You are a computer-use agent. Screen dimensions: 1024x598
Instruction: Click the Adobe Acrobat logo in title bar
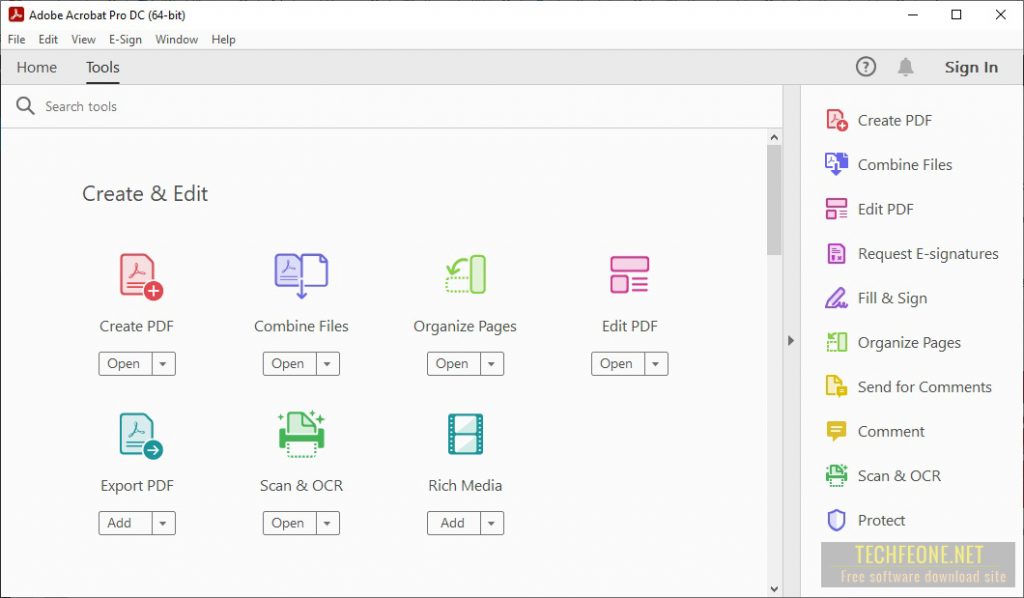click(x=16, y=14)
